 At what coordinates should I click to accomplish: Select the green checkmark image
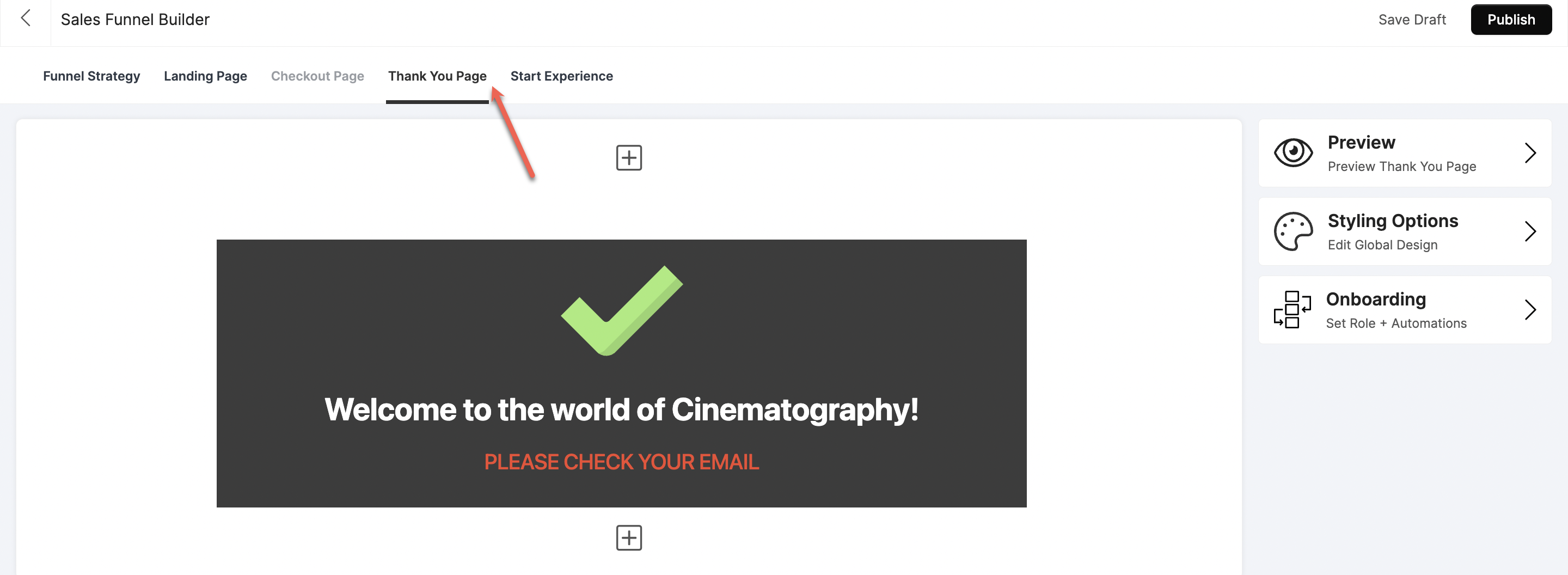coord(621,310)
